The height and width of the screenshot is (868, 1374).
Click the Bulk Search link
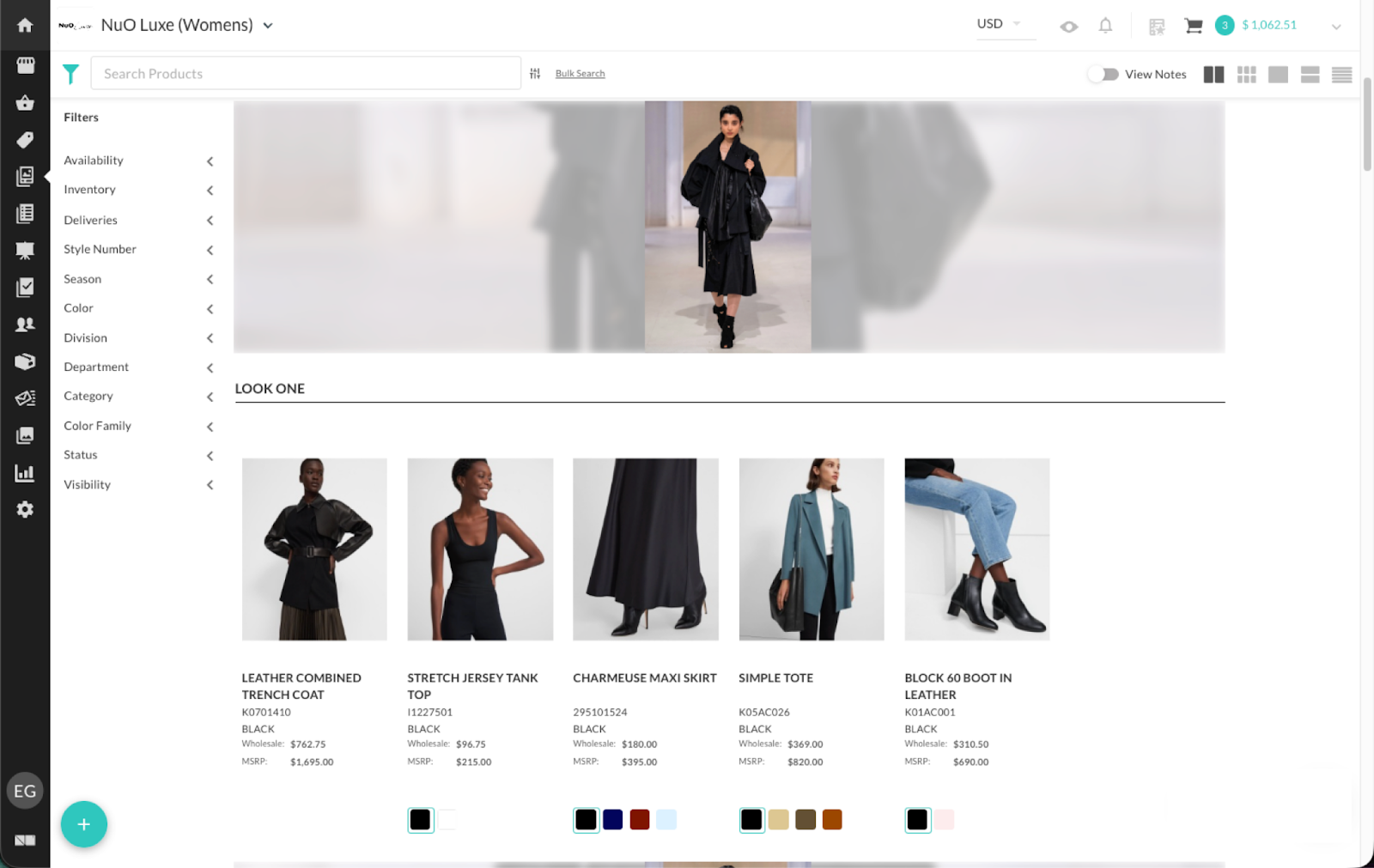[580, 73]
